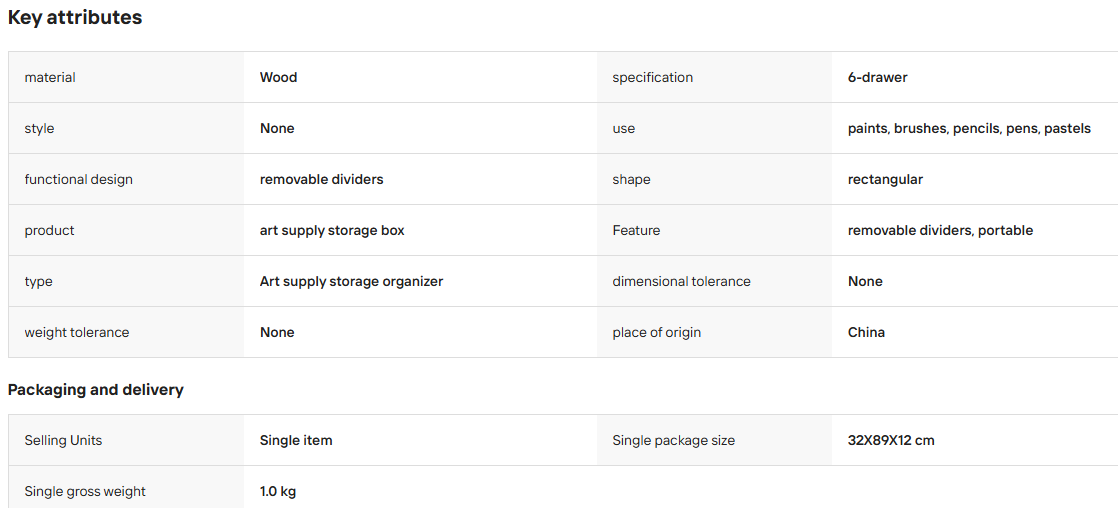Image resolution: width=1118 pixels, height=508 pixels.
Task: Select art supply storage box text
Action: tap(332, 230)
